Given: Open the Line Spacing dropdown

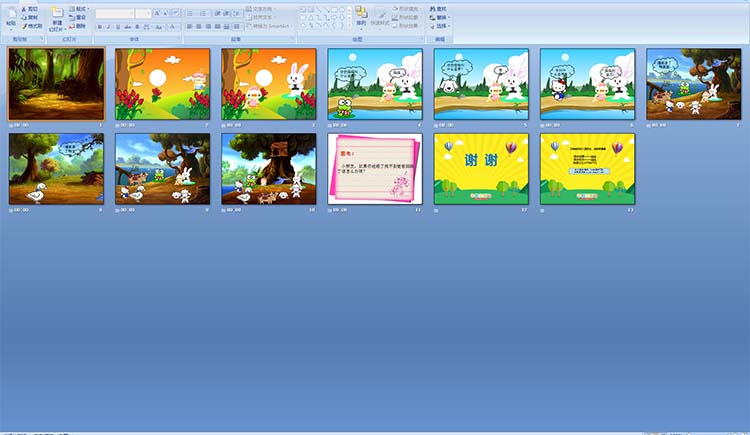Looking at the screenshot, I should tap(238, 13).
